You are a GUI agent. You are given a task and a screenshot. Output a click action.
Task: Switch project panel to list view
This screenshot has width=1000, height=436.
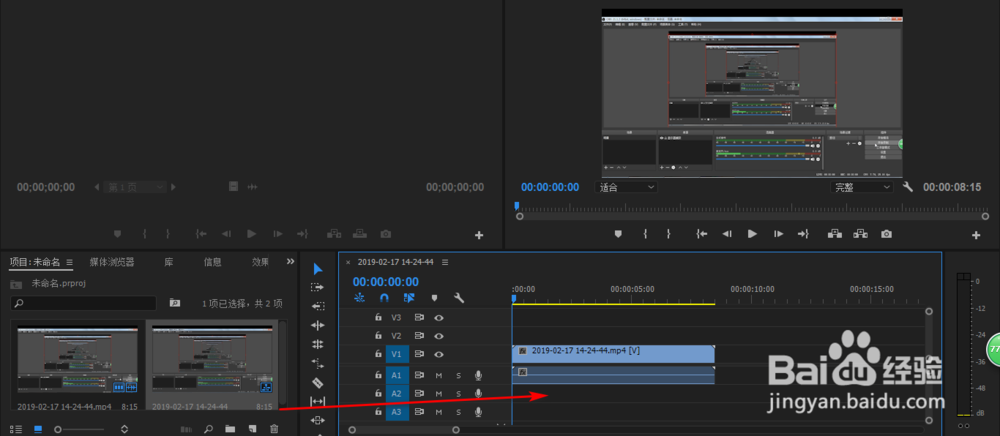[x=14, y=429]
